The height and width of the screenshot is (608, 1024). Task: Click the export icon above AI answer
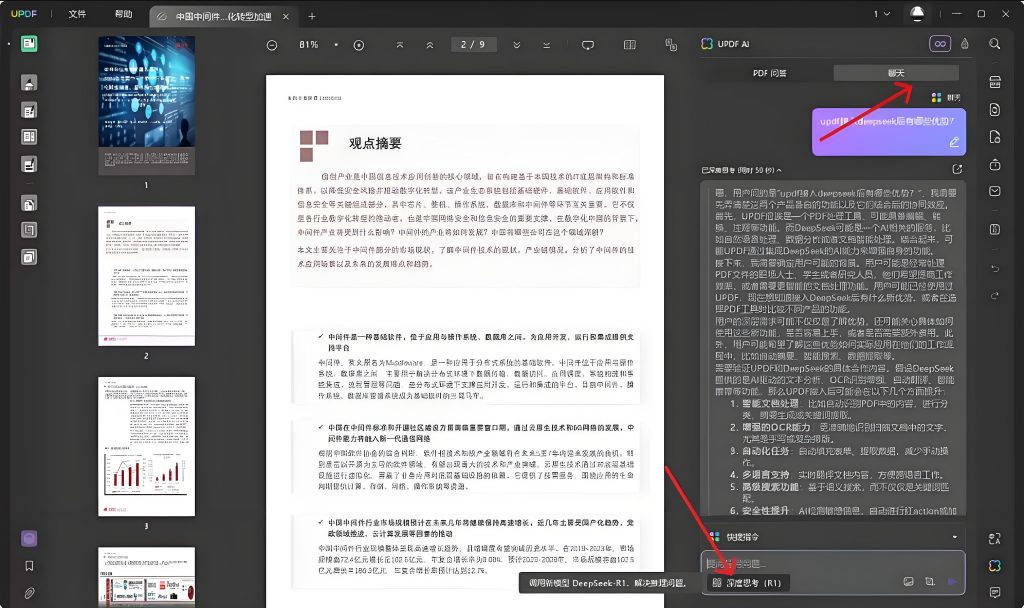tap(957, 169)
